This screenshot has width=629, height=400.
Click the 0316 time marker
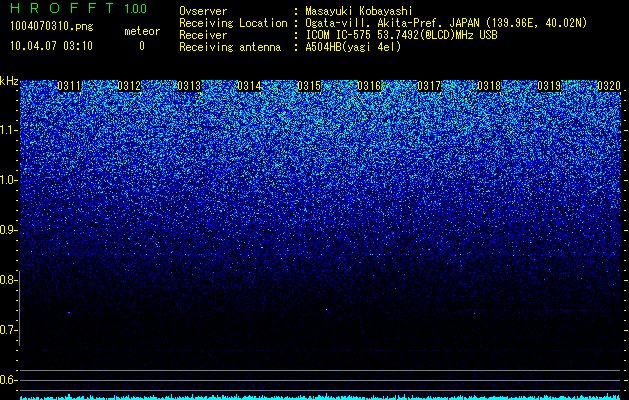click(369, 86)
